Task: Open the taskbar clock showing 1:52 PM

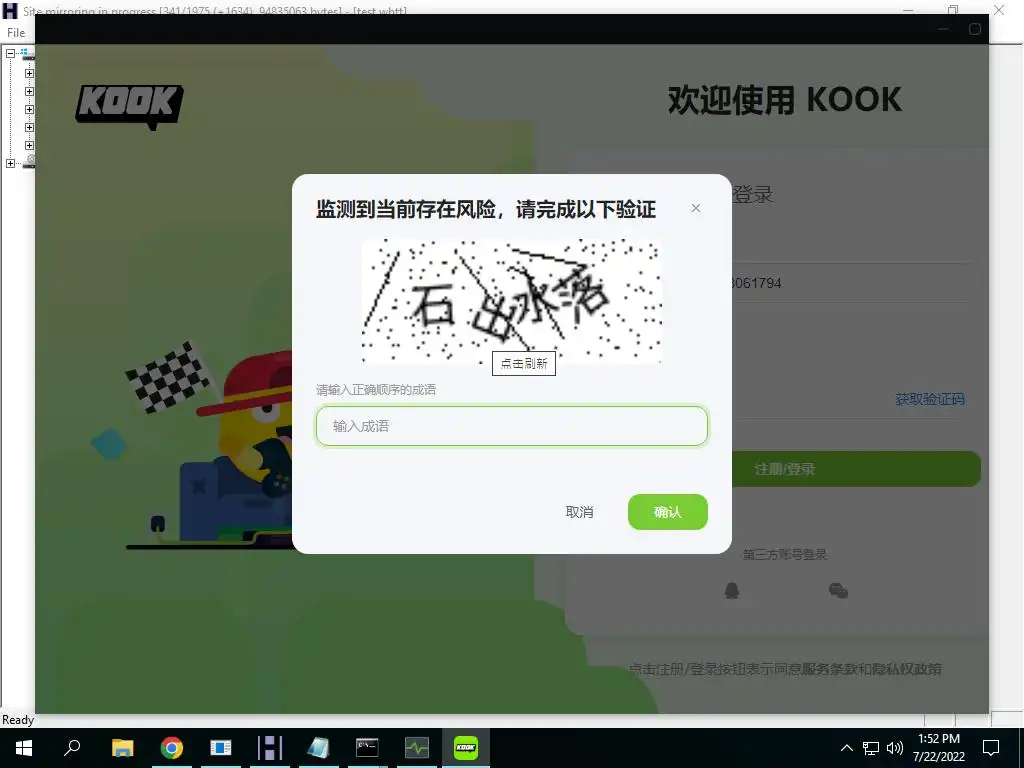Action: (x=939, y=748)
